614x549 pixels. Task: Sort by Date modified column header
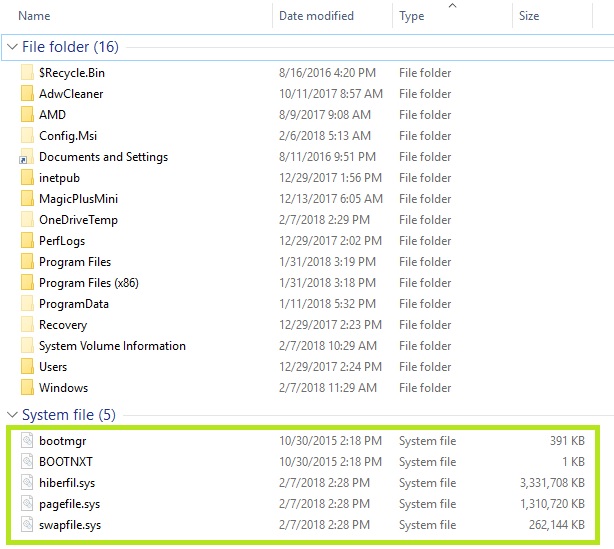click(316, 16)
